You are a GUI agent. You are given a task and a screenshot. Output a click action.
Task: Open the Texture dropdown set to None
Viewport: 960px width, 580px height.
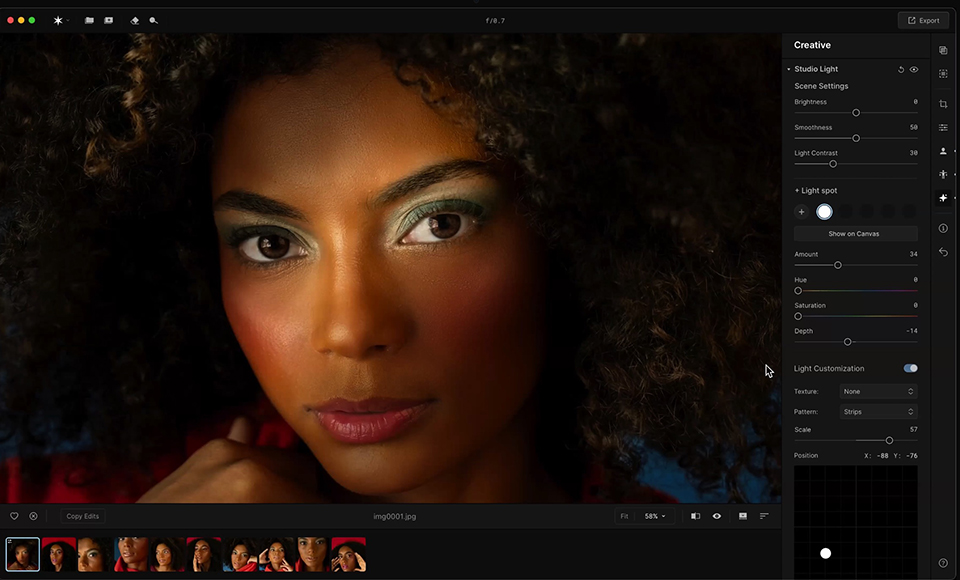tap(878, 392)
